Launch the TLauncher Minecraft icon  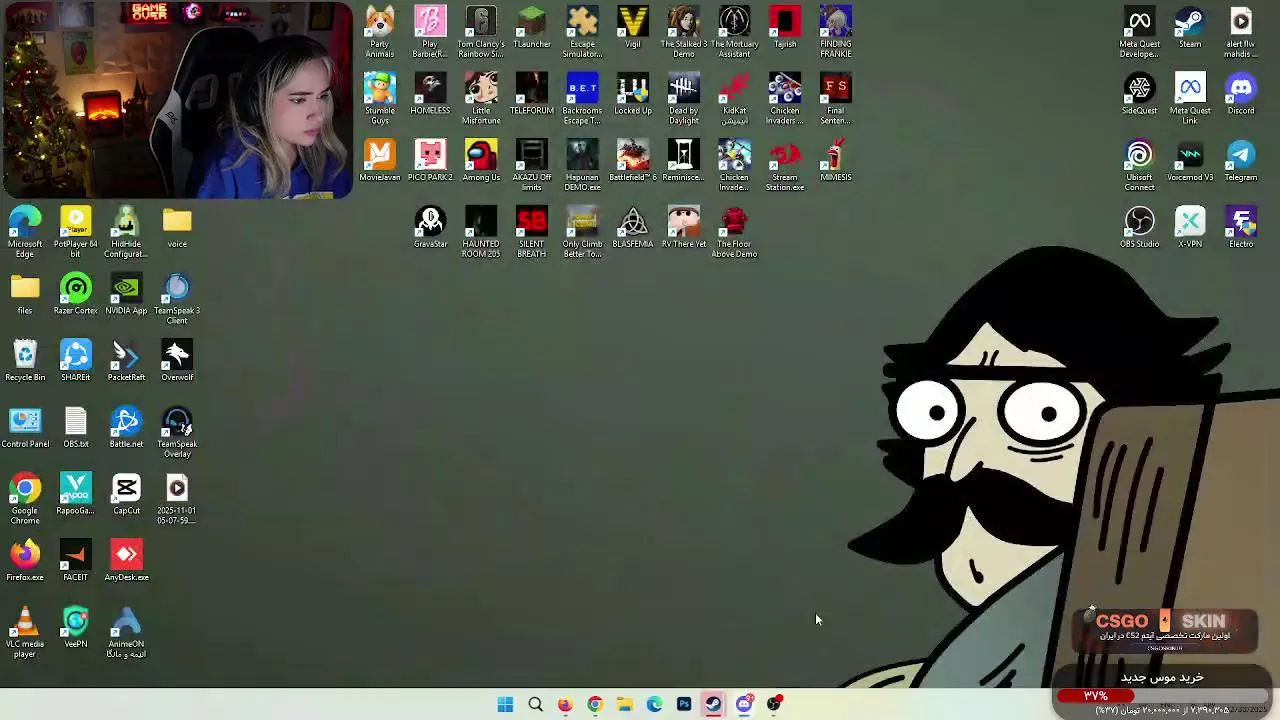(531, 28)
